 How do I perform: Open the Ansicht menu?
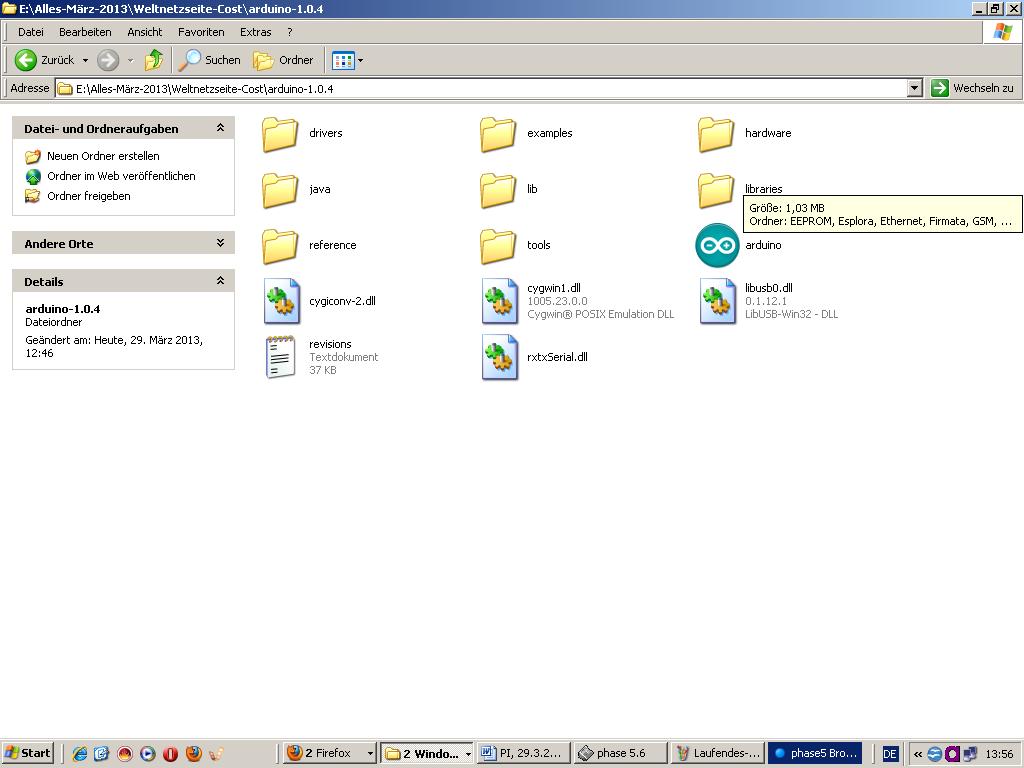[144, 32]
